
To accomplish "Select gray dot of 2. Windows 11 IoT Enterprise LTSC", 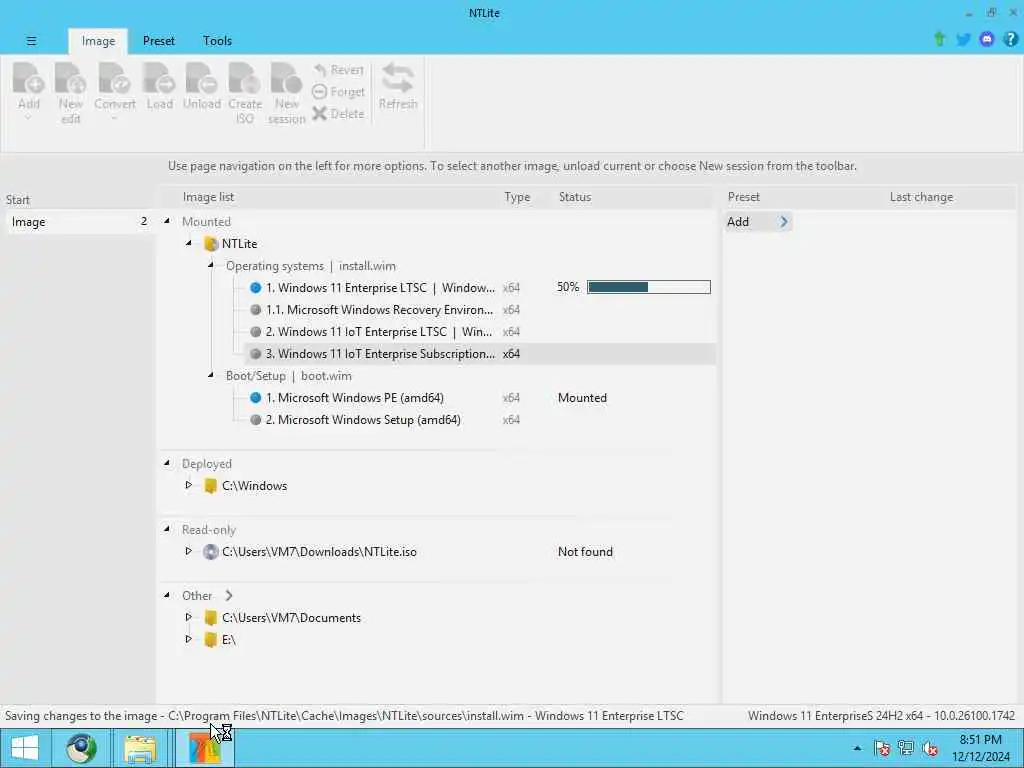I will [x=255, y=332].
